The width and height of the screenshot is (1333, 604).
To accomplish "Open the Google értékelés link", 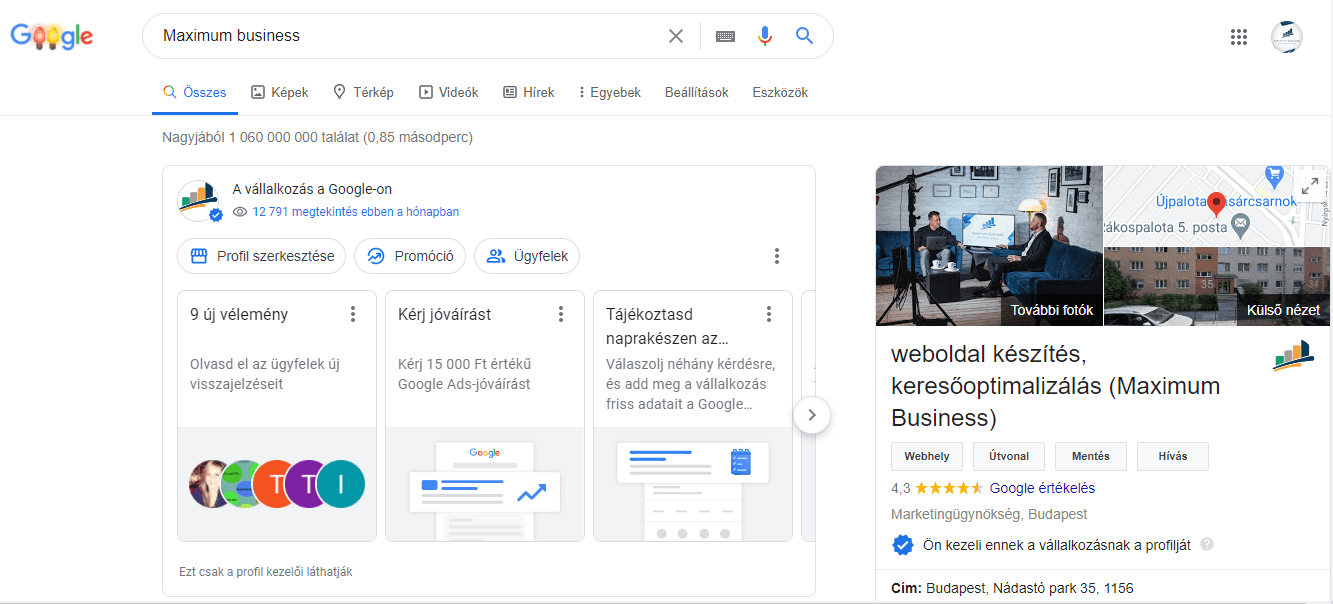I will click(1042, 488).
